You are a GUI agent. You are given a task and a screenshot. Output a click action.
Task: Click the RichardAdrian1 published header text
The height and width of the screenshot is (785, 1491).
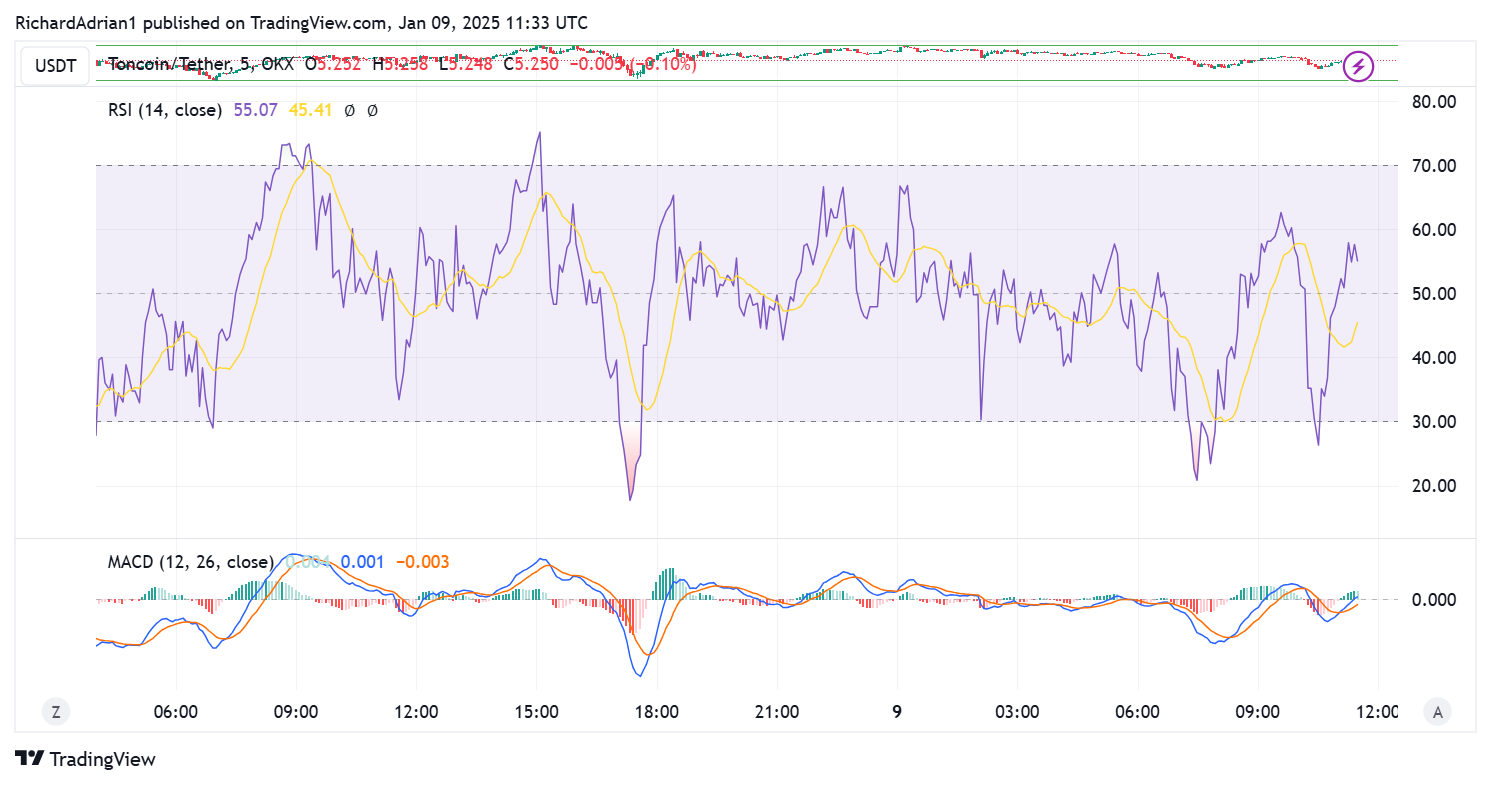(300, 22)
